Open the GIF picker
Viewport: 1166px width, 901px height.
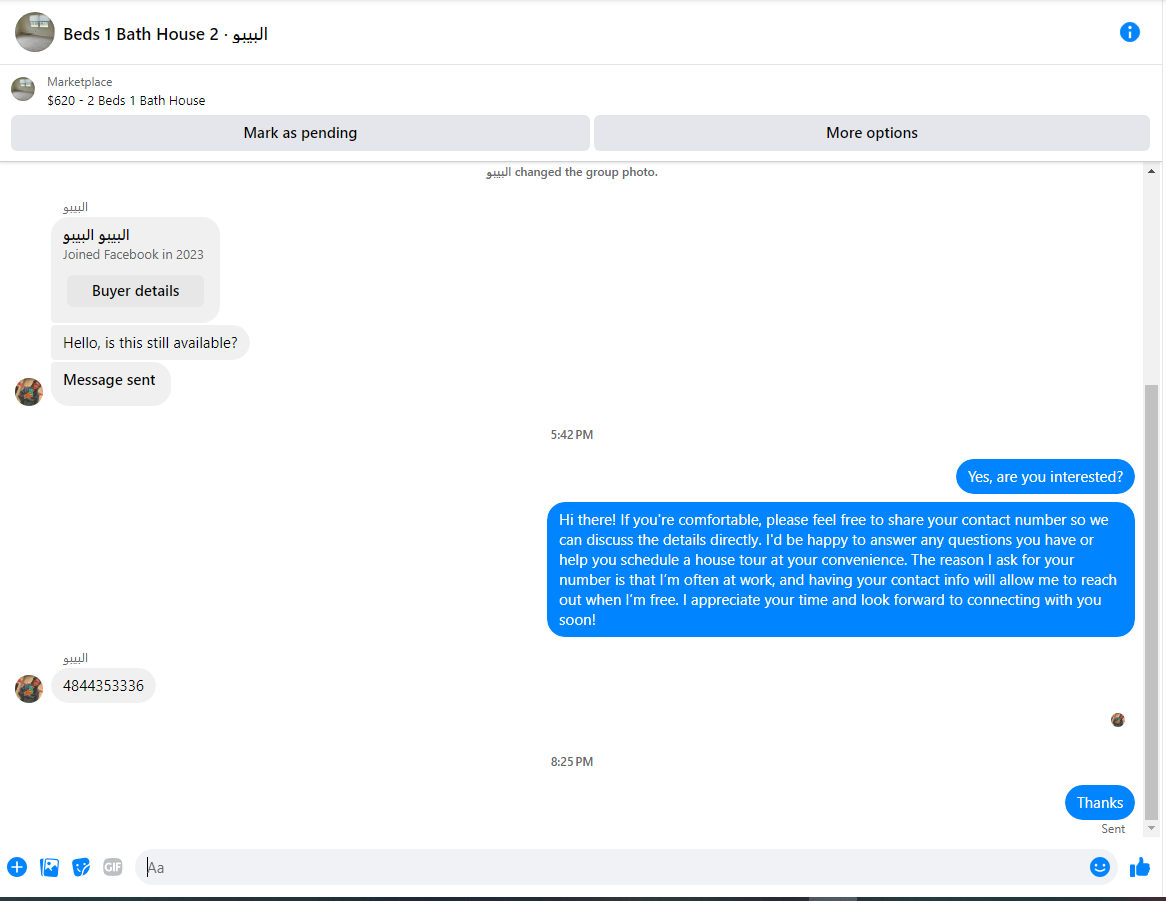coord(112,867)
